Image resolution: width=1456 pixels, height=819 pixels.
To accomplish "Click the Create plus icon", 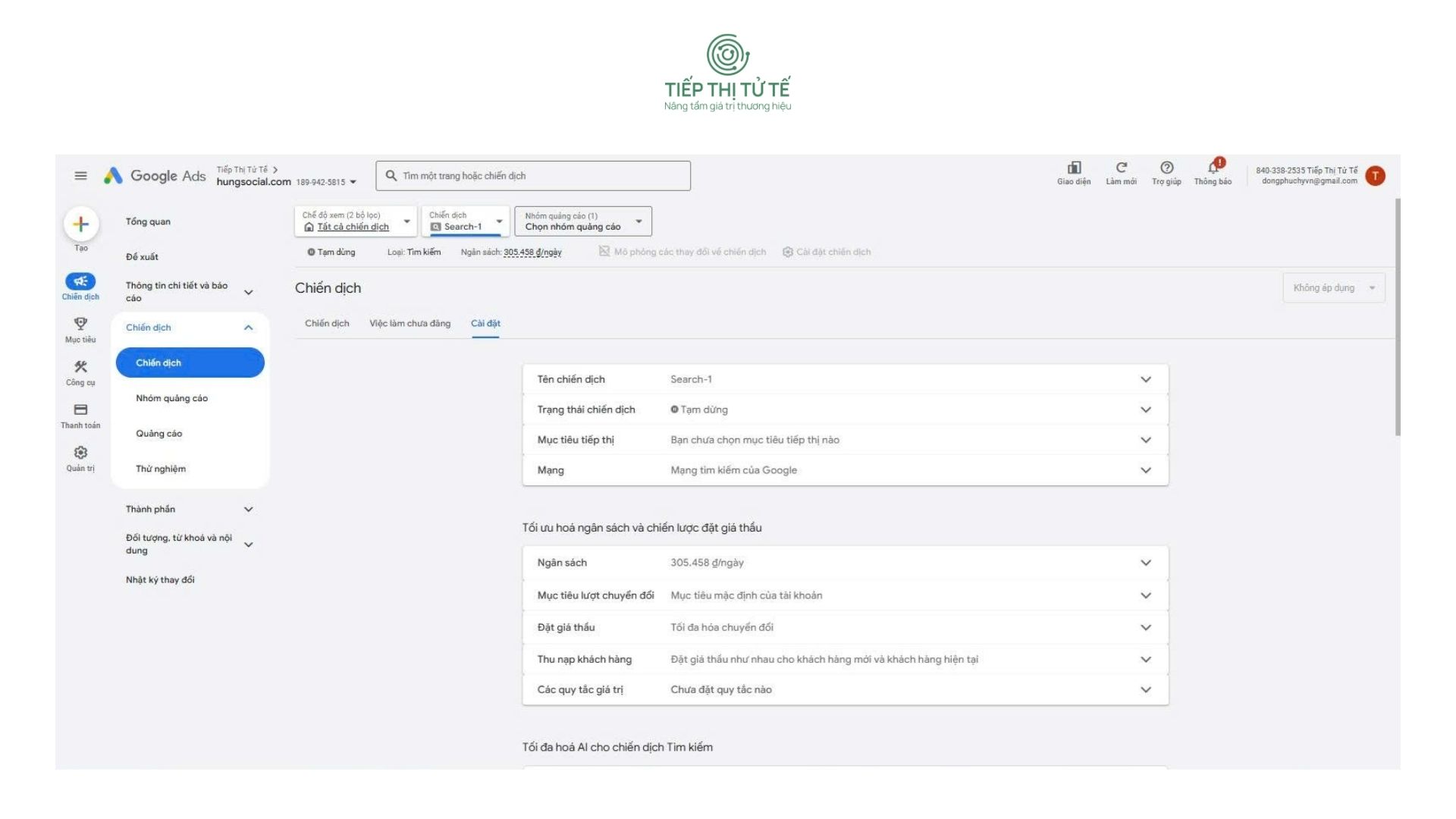I will coord(80,224).
